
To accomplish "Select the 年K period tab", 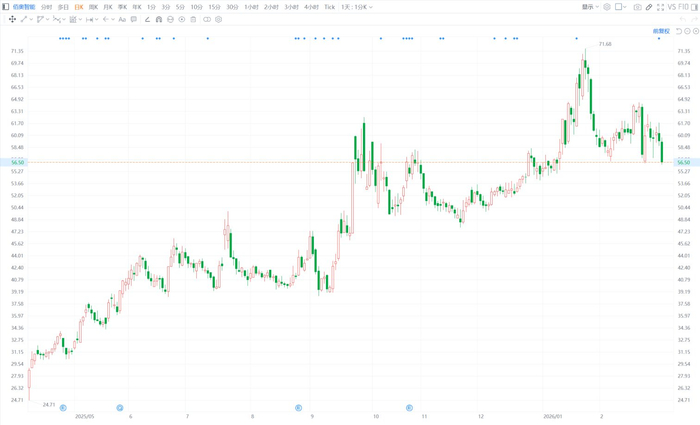I will (137, 7).
